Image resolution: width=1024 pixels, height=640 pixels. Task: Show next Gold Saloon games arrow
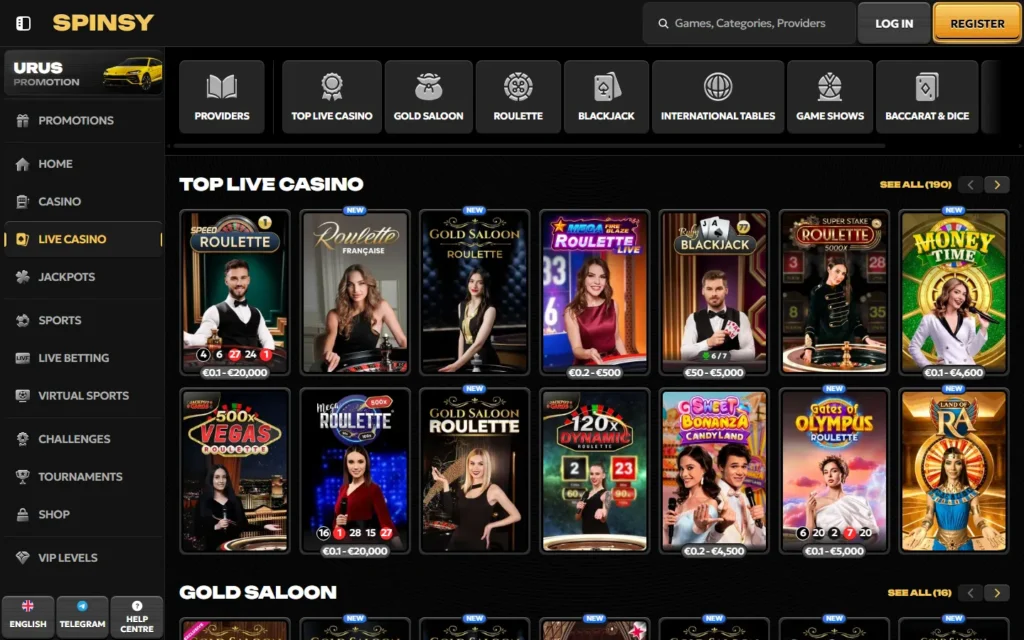tap(997, 593)
